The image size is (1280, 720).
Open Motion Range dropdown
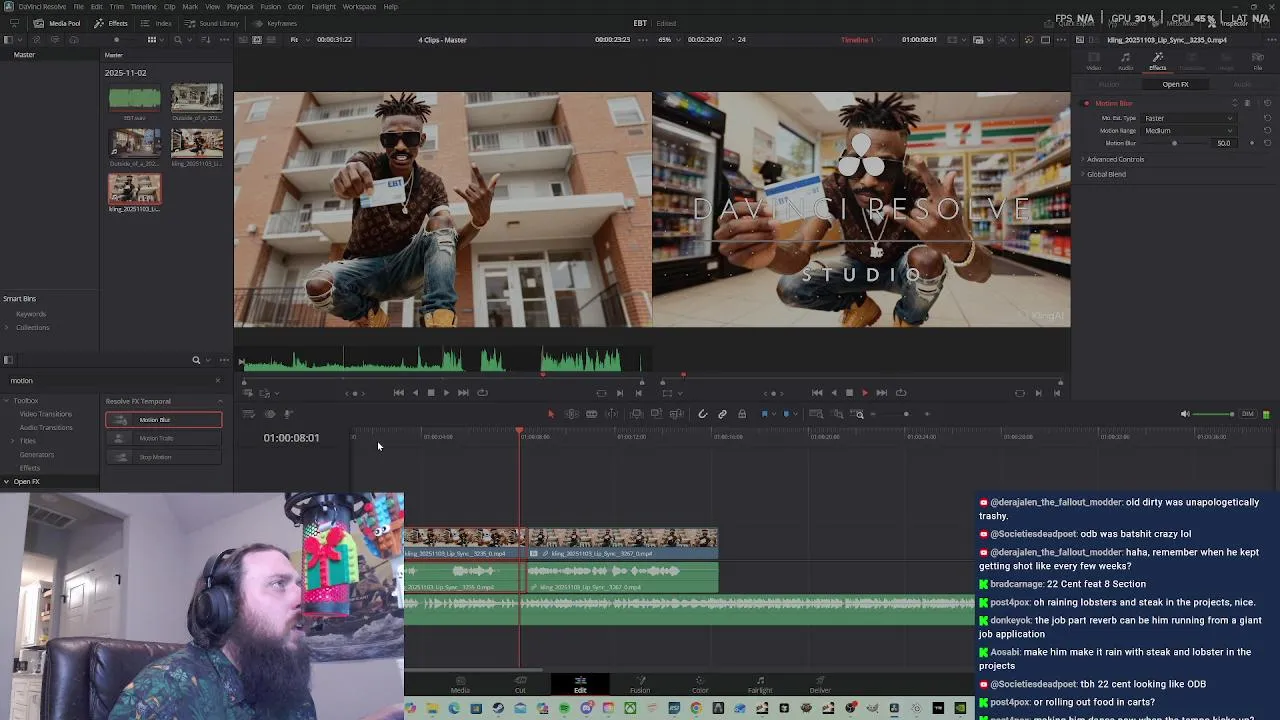pyautogui.click(x=1189, y=131)
